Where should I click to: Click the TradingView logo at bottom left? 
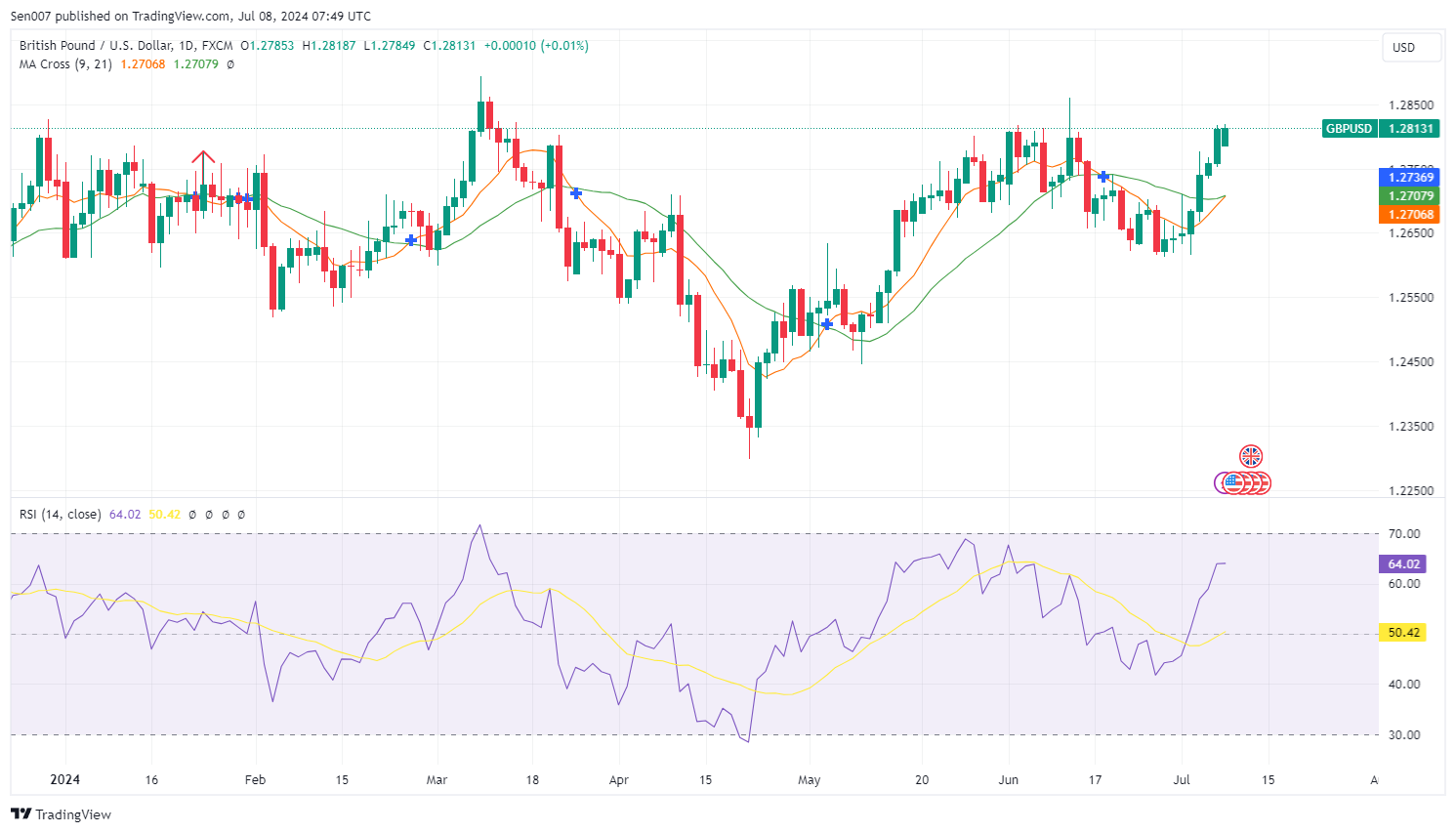point(61,814)
